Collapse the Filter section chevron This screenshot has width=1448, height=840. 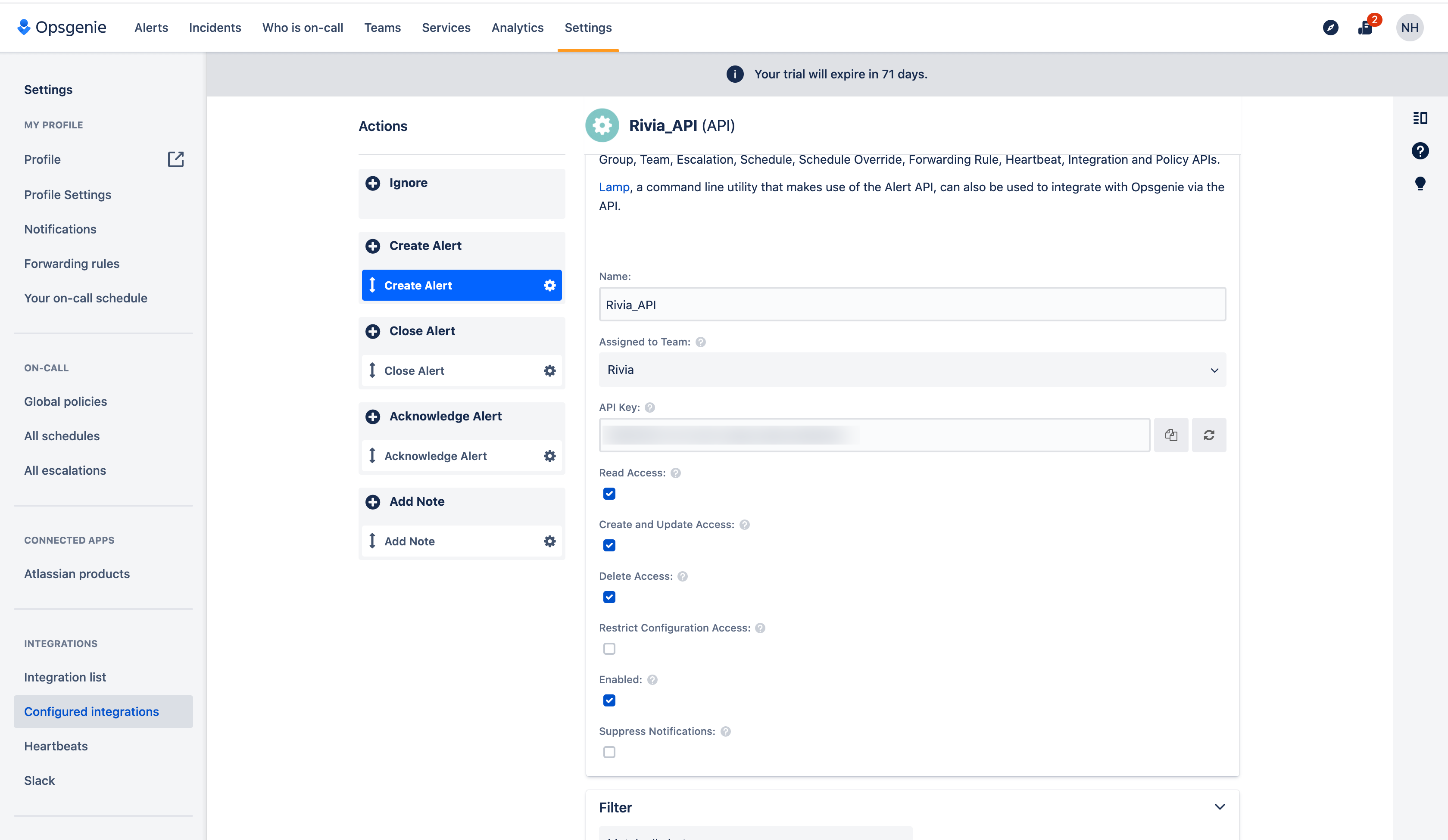pyautogui.click(x=1219, y=807)
